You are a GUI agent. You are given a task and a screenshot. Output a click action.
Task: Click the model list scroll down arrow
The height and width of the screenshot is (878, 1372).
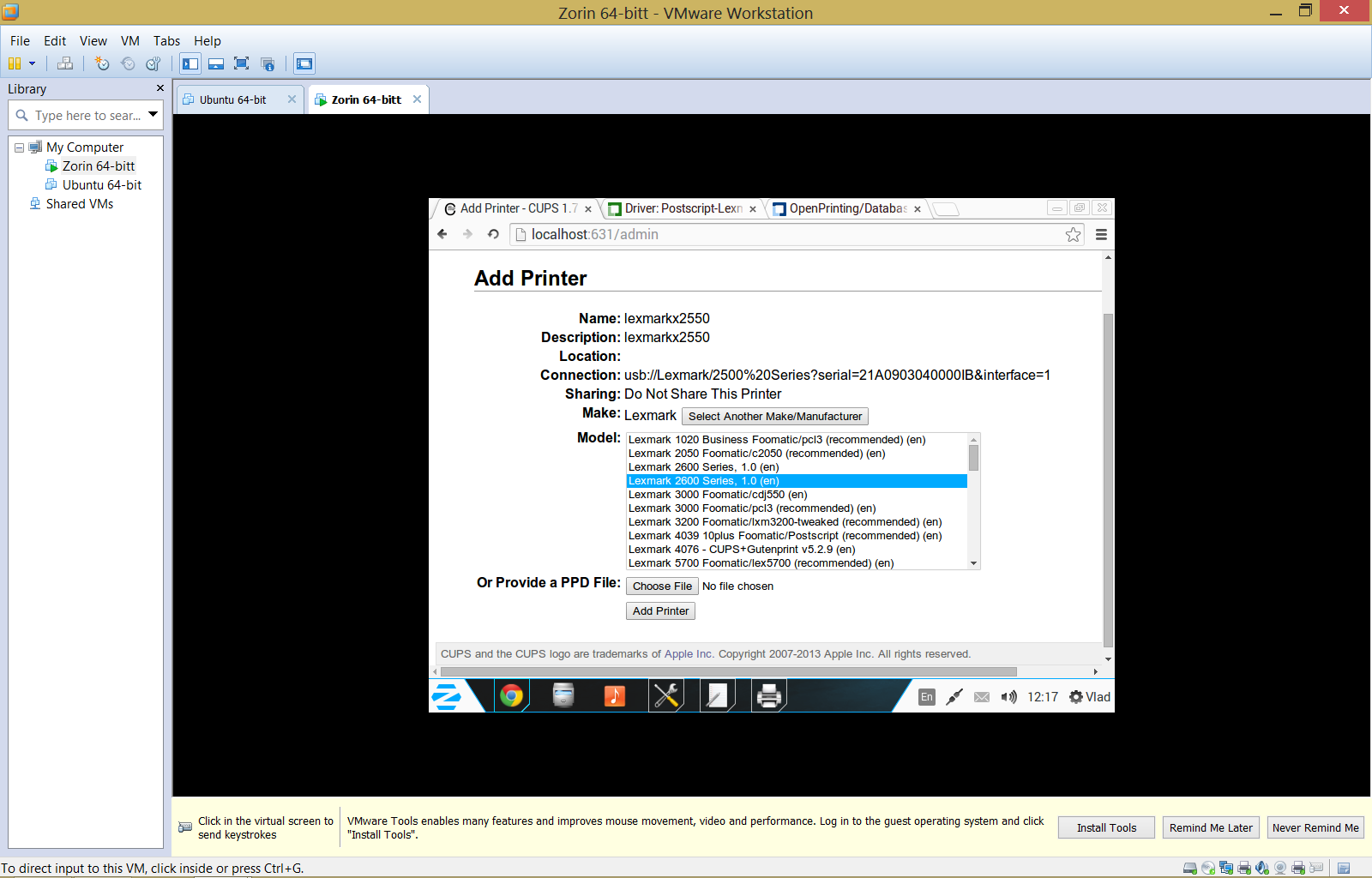(x=973, y=563)
